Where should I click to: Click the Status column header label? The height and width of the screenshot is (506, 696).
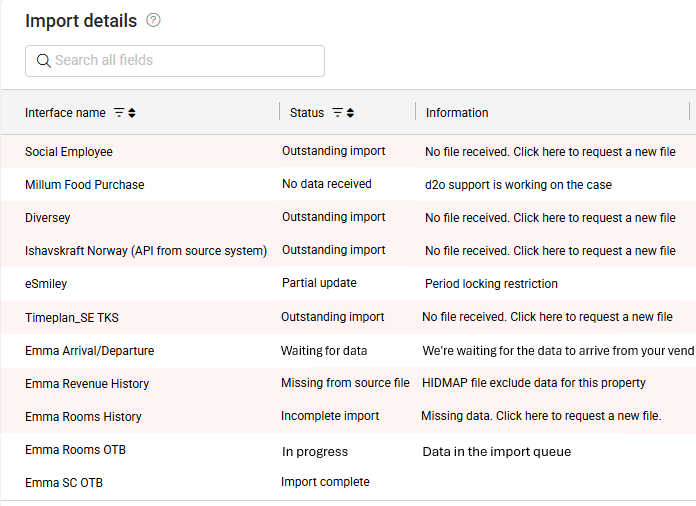[x=307, y=113]
